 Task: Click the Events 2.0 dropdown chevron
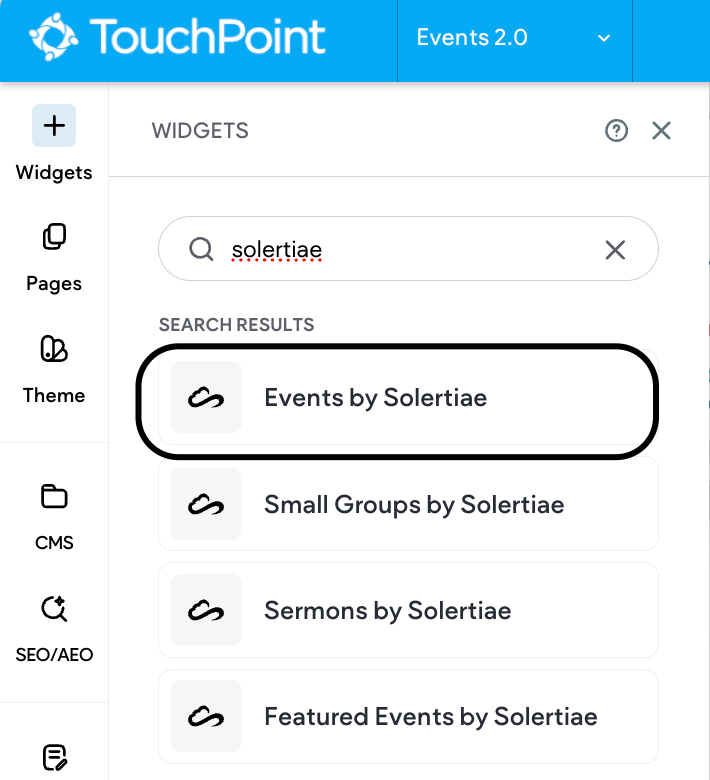coord(604,38)
